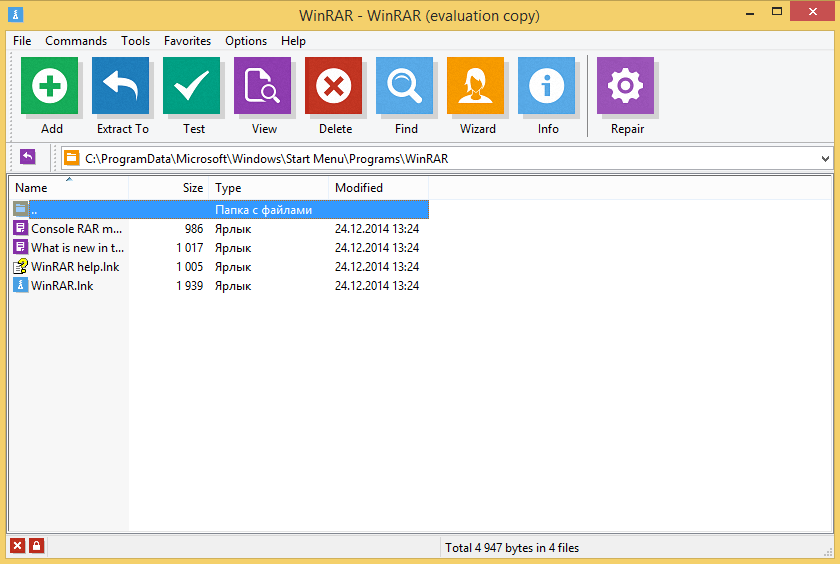Viewport: 840px width, 564px height.
Task: Open the Find tool
Action: pyautogui.click(x=404, y=86)
